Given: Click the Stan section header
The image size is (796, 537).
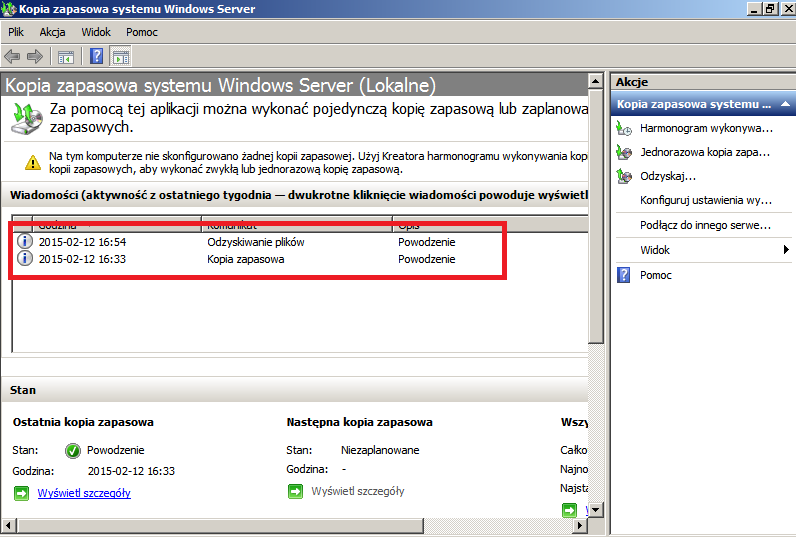Looking at the screenshot, I should (294, 390).
